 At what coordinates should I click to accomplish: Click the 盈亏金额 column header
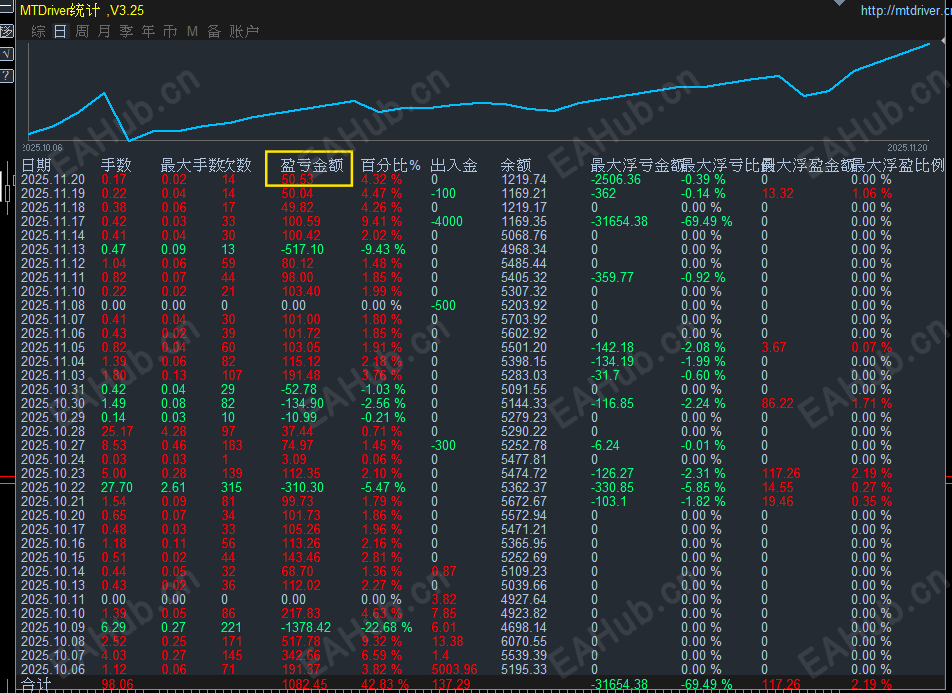[311, 166]
